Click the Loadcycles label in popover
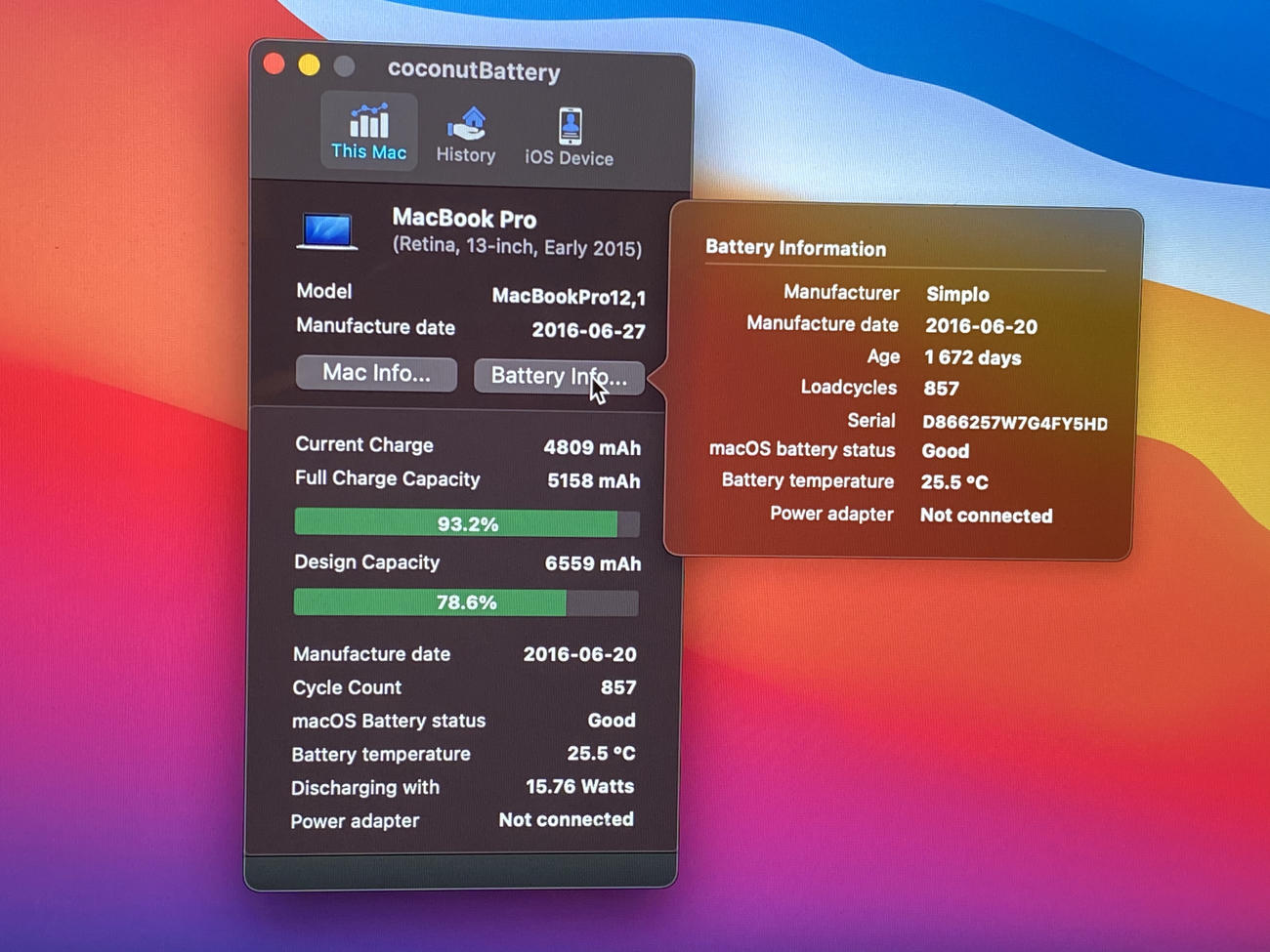The height and width of the screenshot is (952, 1270). coord(848,388)
